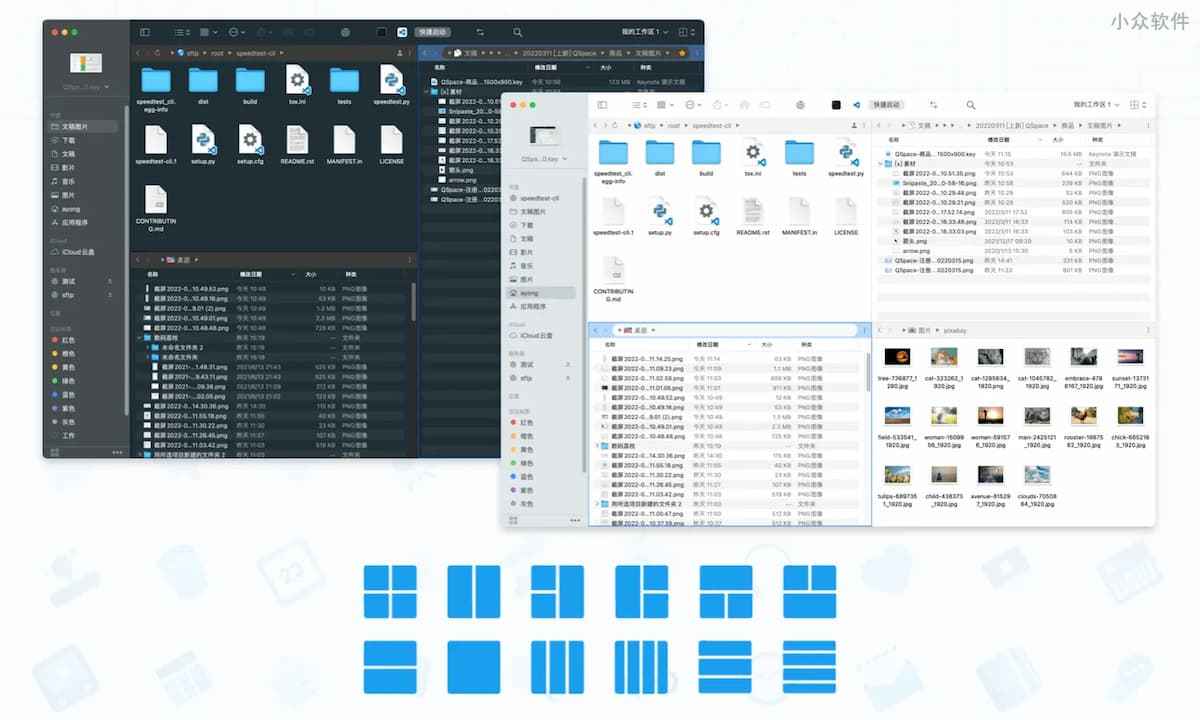Screen dimensions: 1200x720
Task: Click the search magnifier in the light window
Action: 971,105
